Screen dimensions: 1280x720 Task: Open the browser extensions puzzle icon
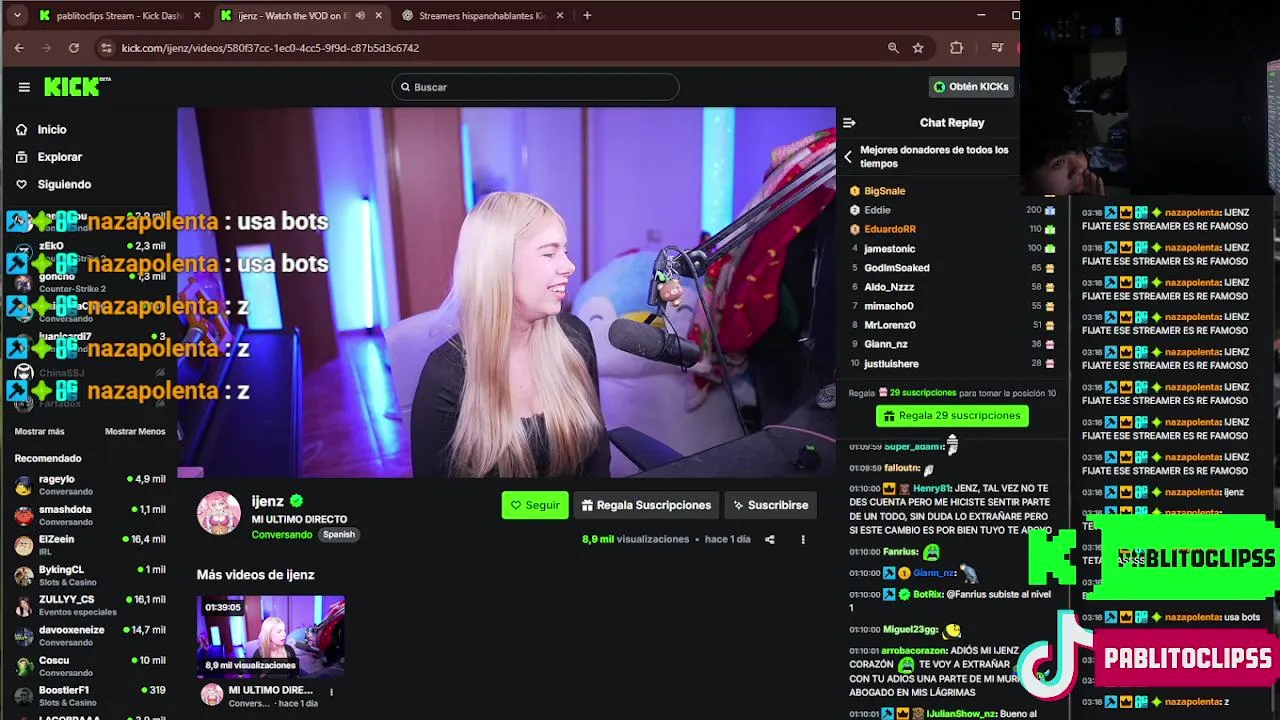pyautogui.click(x=956, y=47)
